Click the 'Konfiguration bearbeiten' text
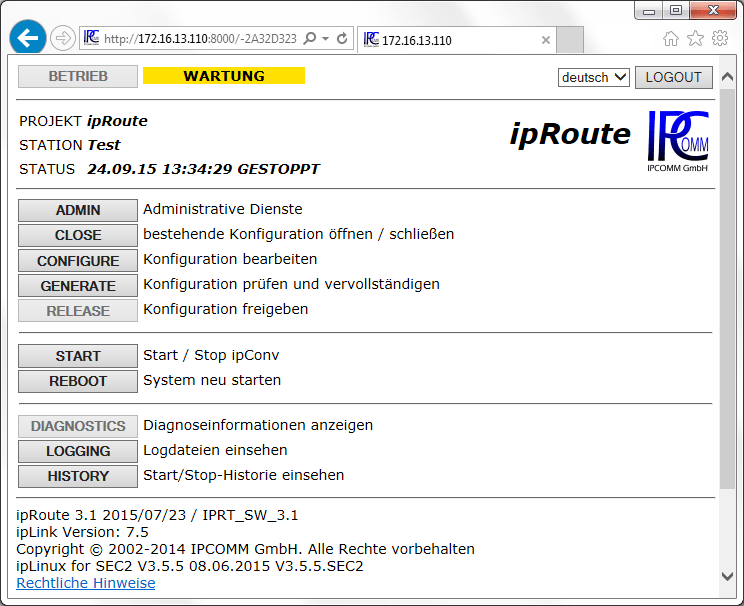744x606 pixels. coord(231,259)
